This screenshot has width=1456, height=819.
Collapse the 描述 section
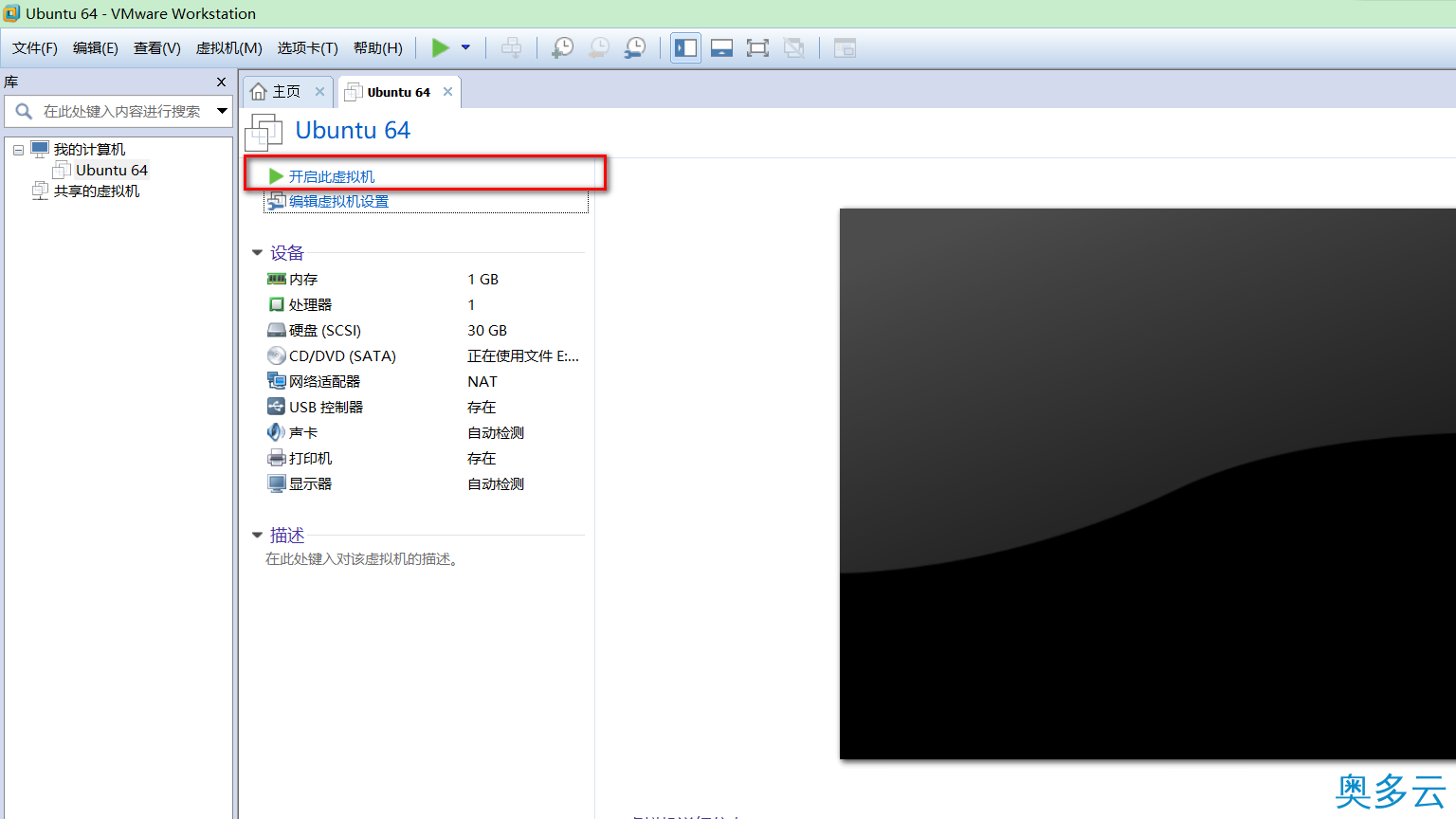pyautogui.click(x=257, y=535)
